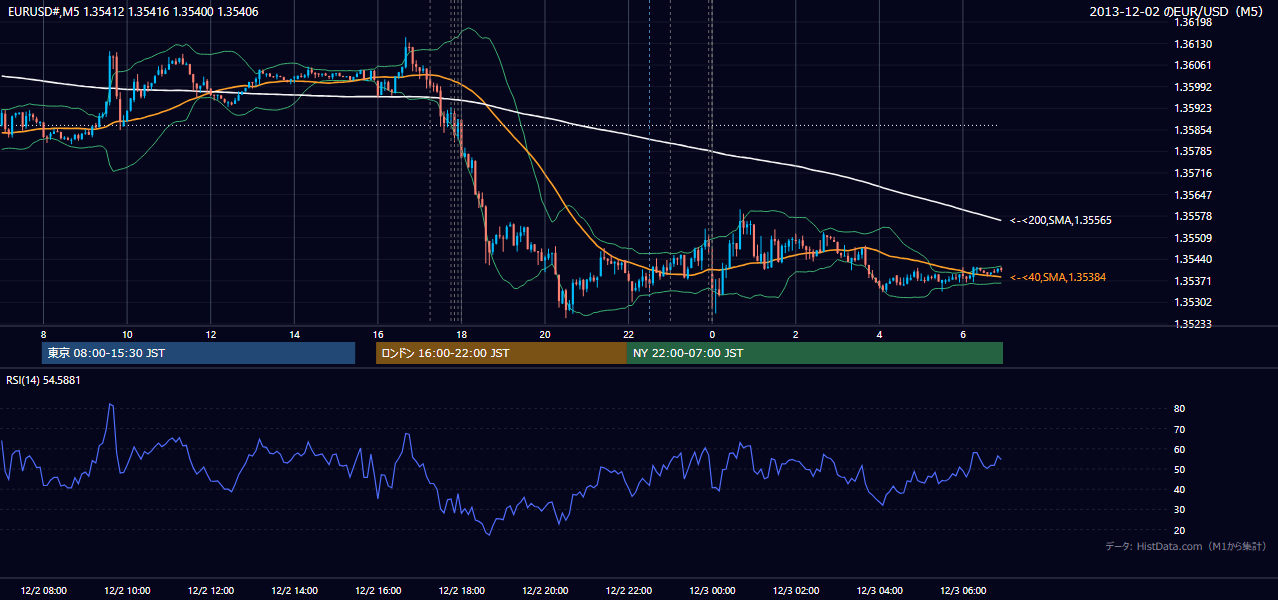This screenshot has width=1278, height=600.
Task: Click the RSI 70 level label
Action: pyautogui.click(x=1180, y=429)
